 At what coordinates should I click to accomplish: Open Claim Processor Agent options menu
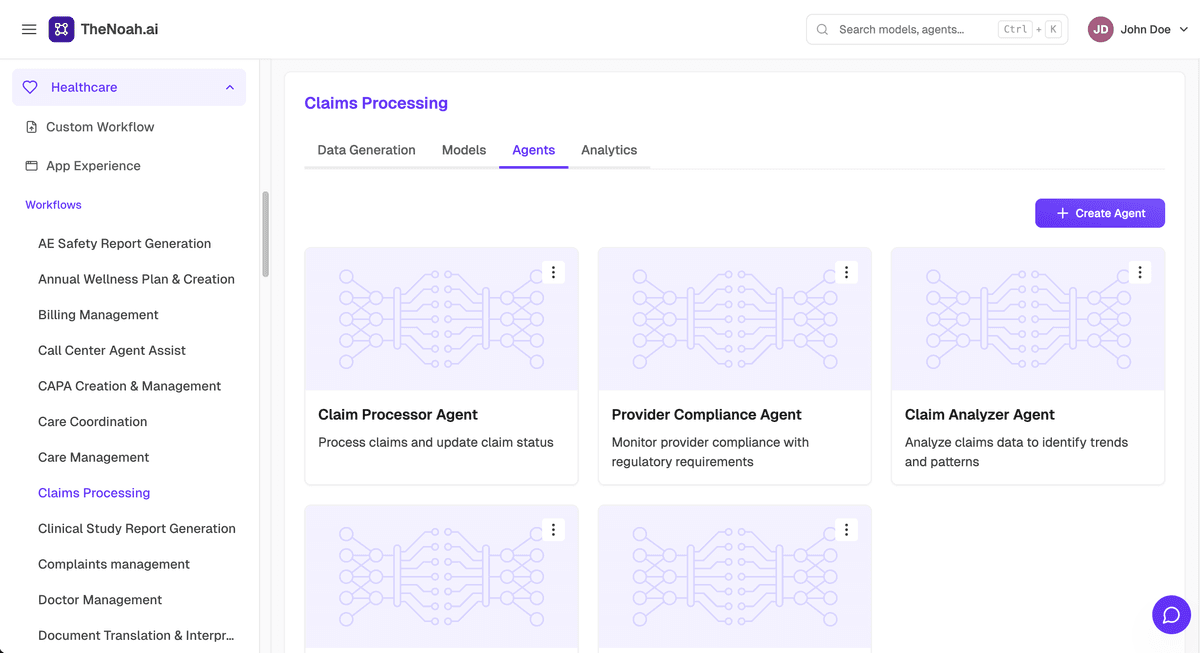[553, 272]
